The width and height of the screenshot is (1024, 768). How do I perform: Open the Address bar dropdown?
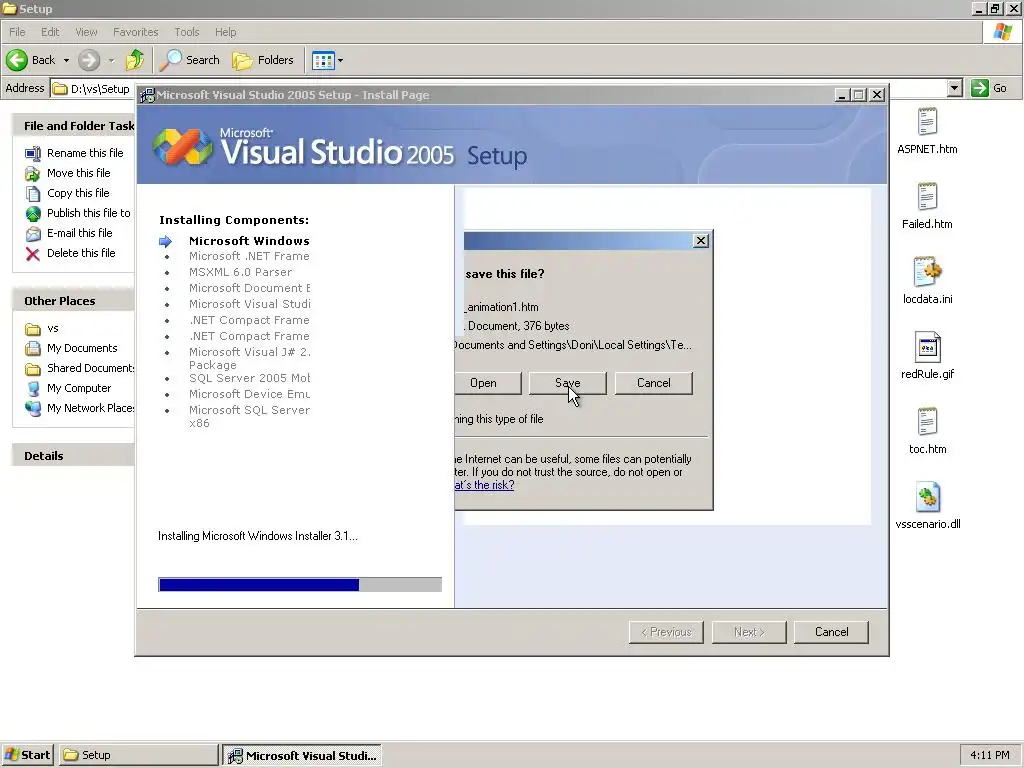(x=955, y=88)
